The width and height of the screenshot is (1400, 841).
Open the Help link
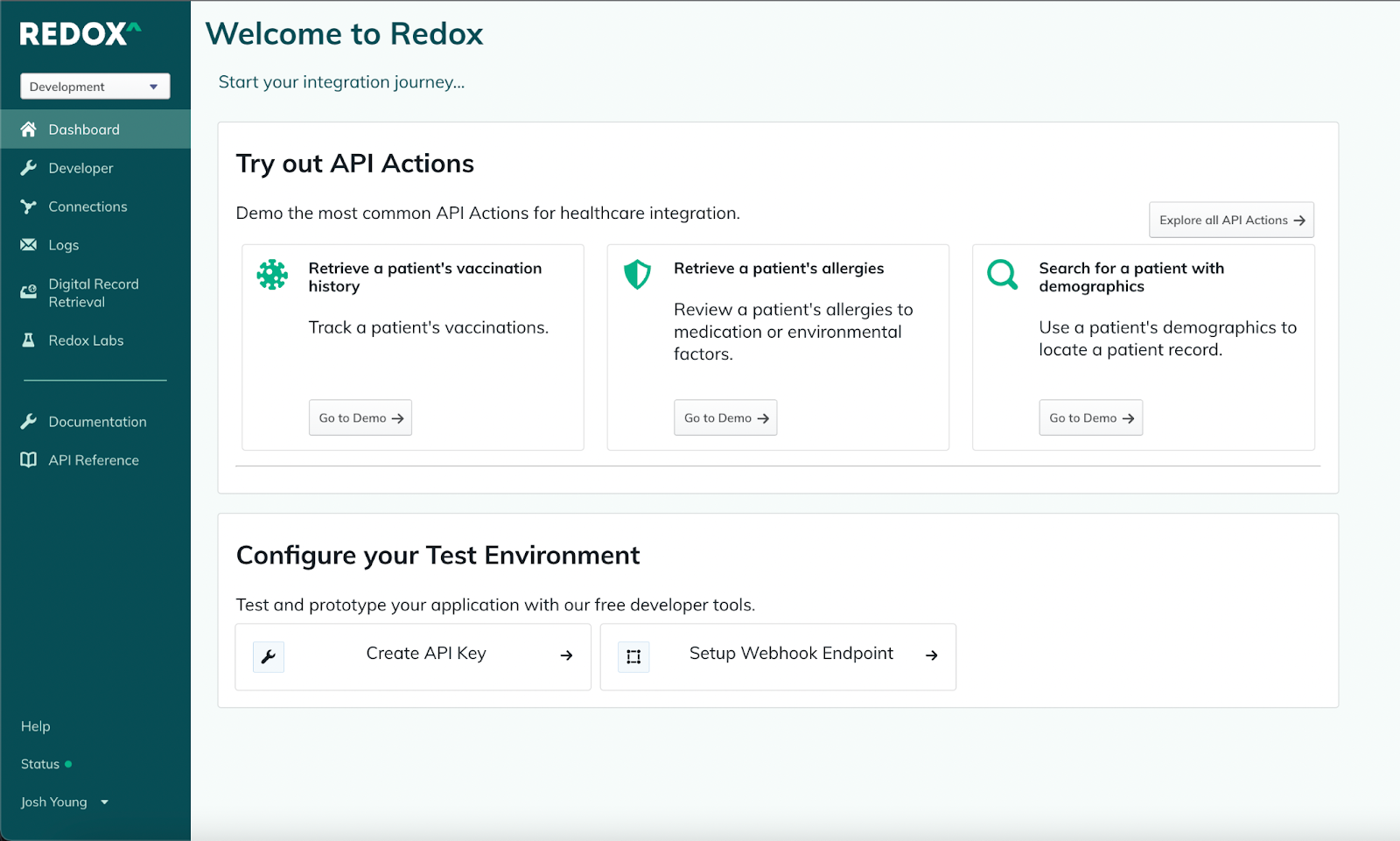(36, 726)
